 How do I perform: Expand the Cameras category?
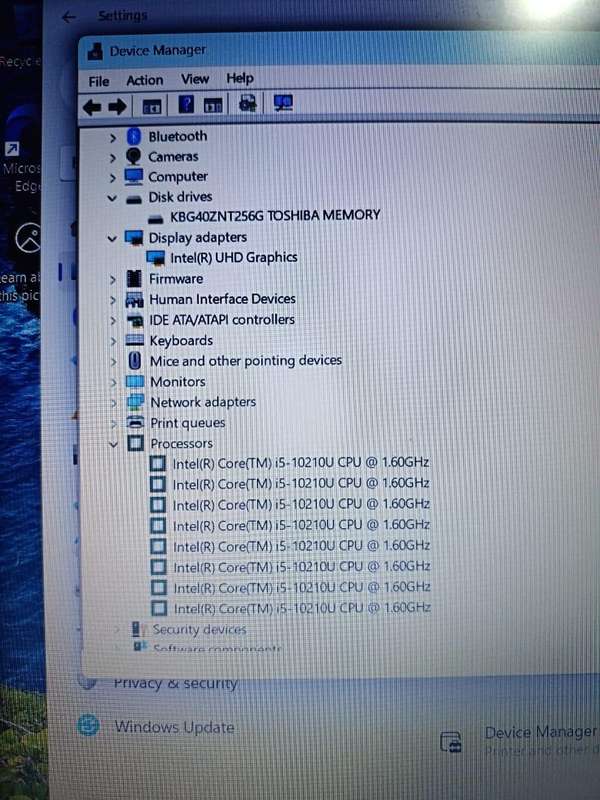coord(113,158)
